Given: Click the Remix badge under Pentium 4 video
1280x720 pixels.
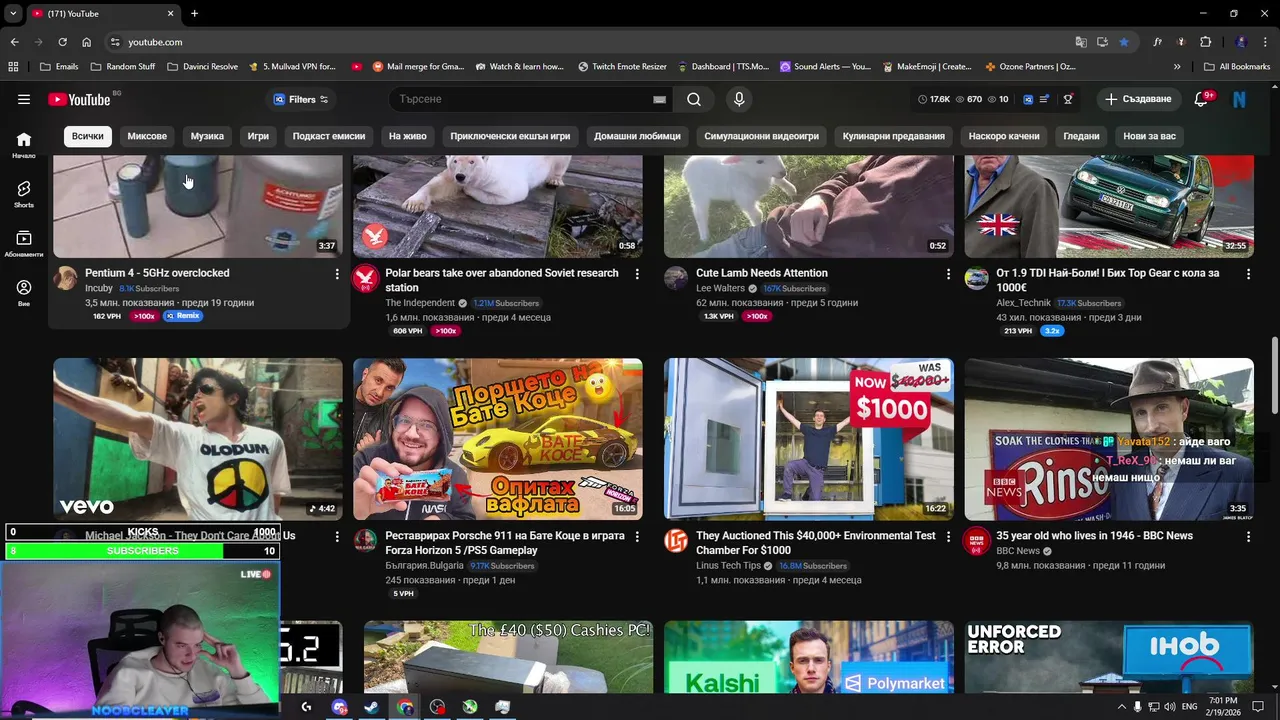Looking at the screenshot, I should click(x=183, y=316).
